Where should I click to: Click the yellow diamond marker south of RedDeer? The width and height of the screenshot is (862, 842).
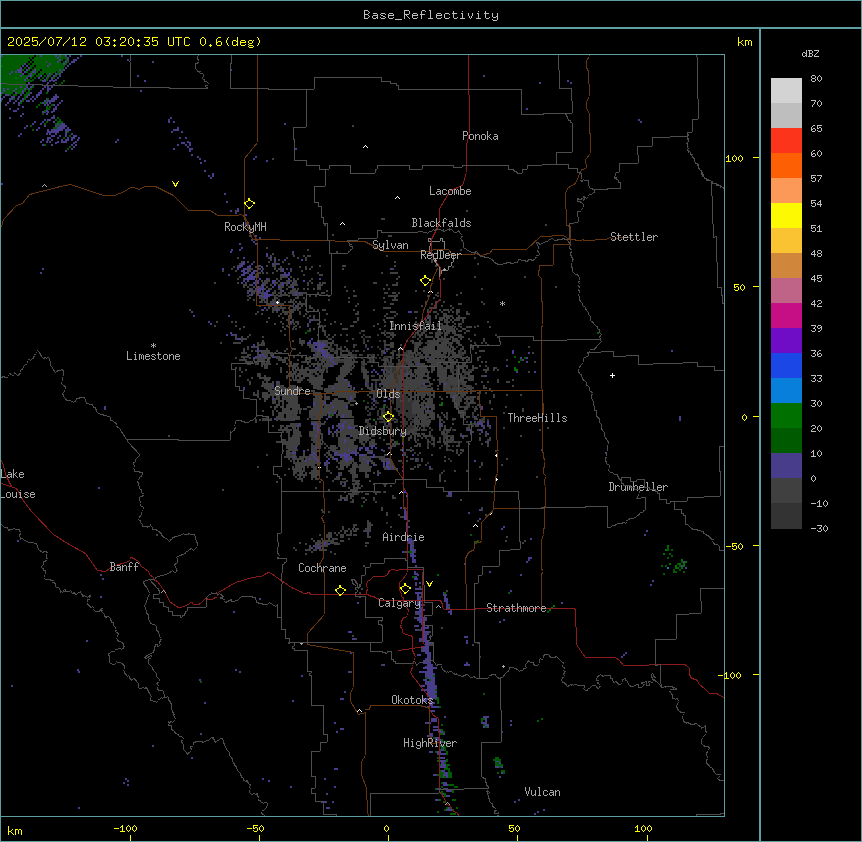coord(426,281)
